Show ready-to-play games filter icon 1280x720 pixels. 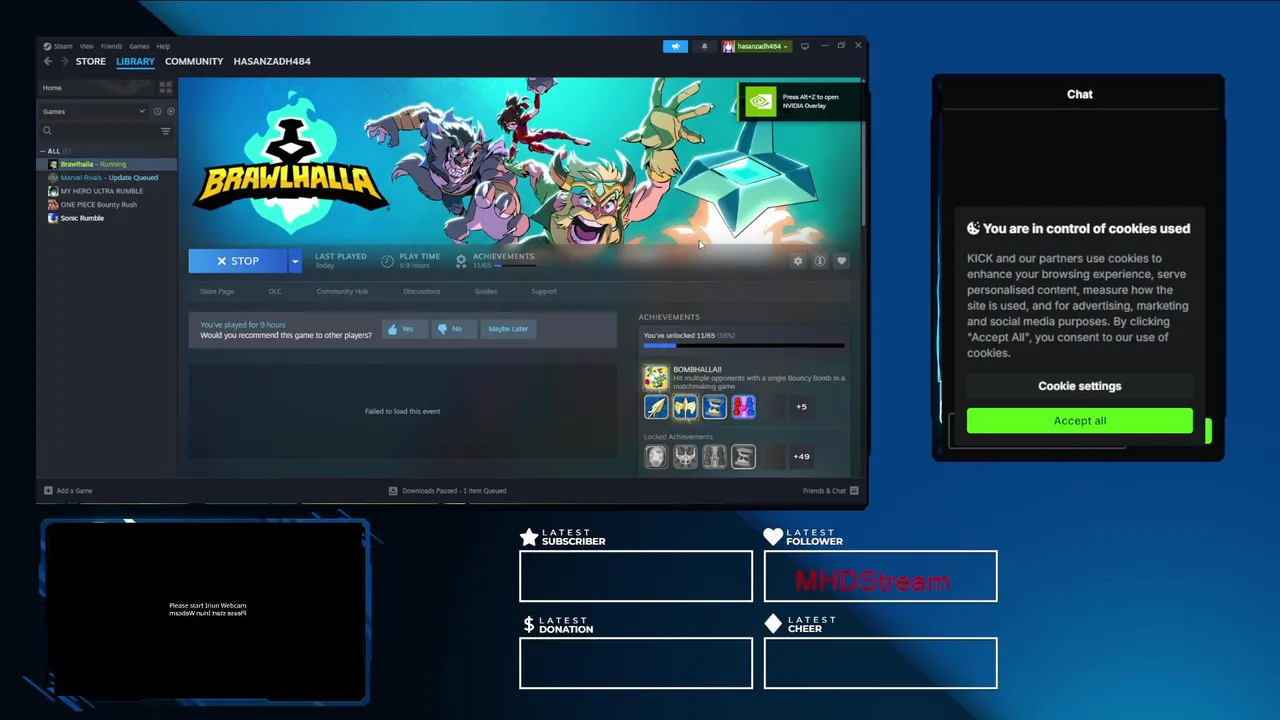(x=170, y=111)
